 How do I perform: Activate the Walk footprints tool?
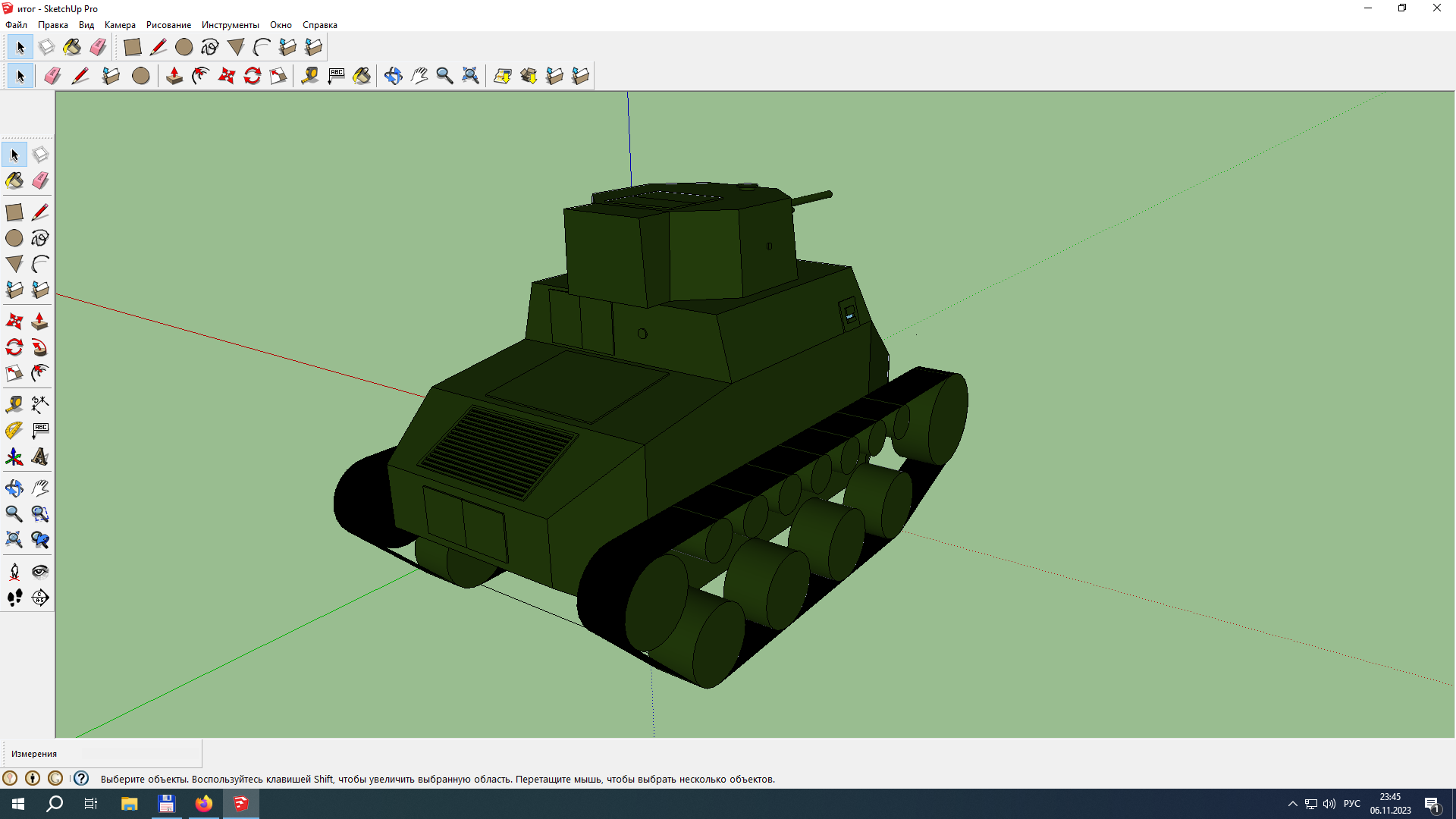(14, 598)
